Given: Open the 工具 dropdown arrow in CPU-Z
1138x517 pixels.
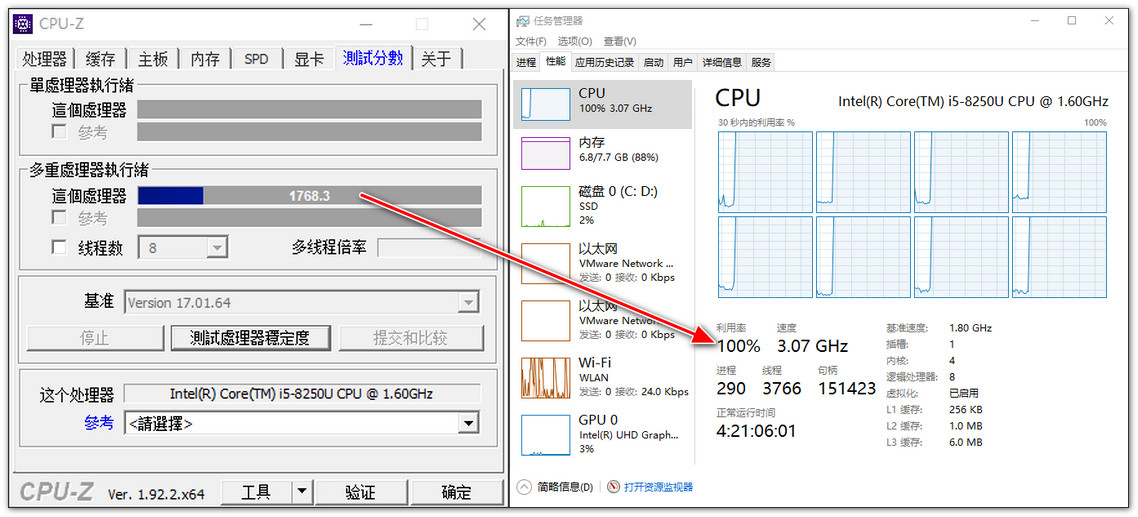Looking at the screenshot, I should click(303, 493).
